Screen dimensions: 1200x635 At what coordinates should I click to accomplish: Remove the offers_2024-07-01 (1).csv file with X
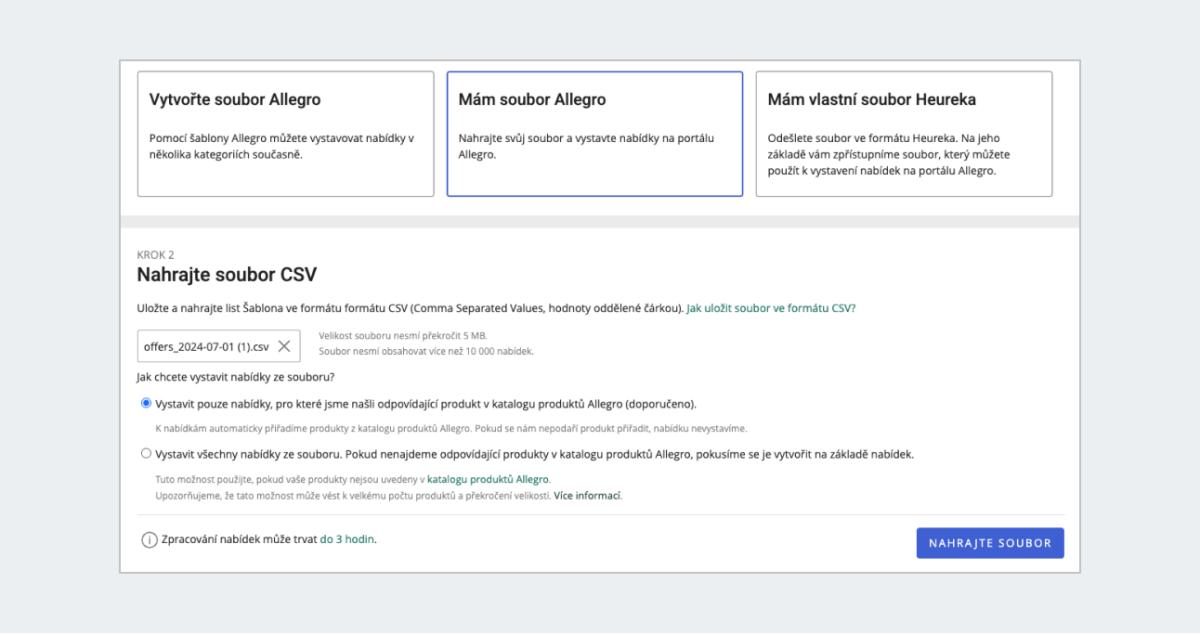click(284, 346)
